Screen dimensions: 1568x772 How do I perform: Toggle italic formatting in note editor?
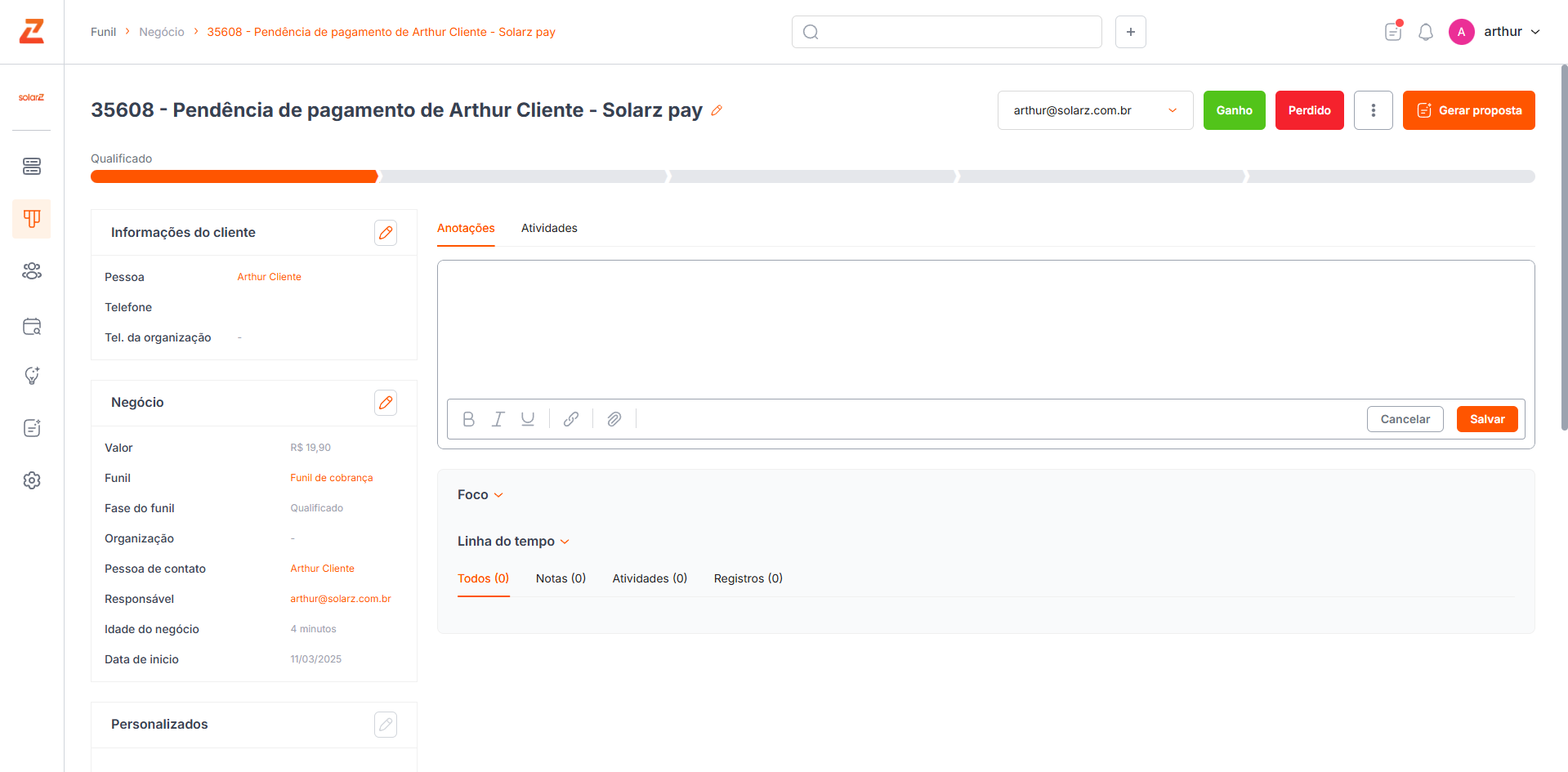(498, 419)
